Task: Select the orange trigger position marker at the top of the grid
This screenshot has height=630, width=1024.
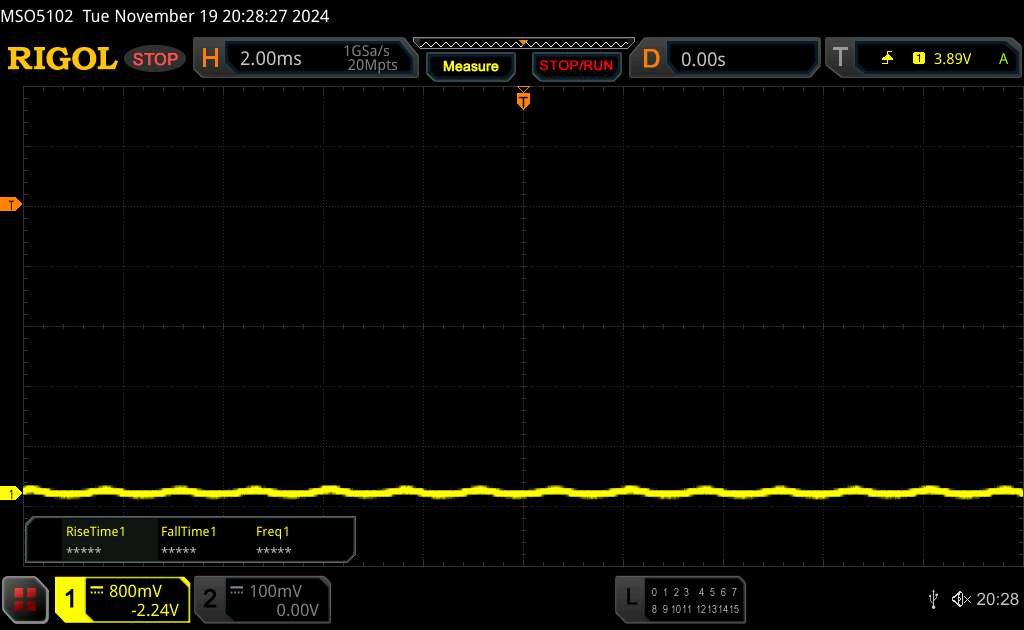Action: click(523, 99)
